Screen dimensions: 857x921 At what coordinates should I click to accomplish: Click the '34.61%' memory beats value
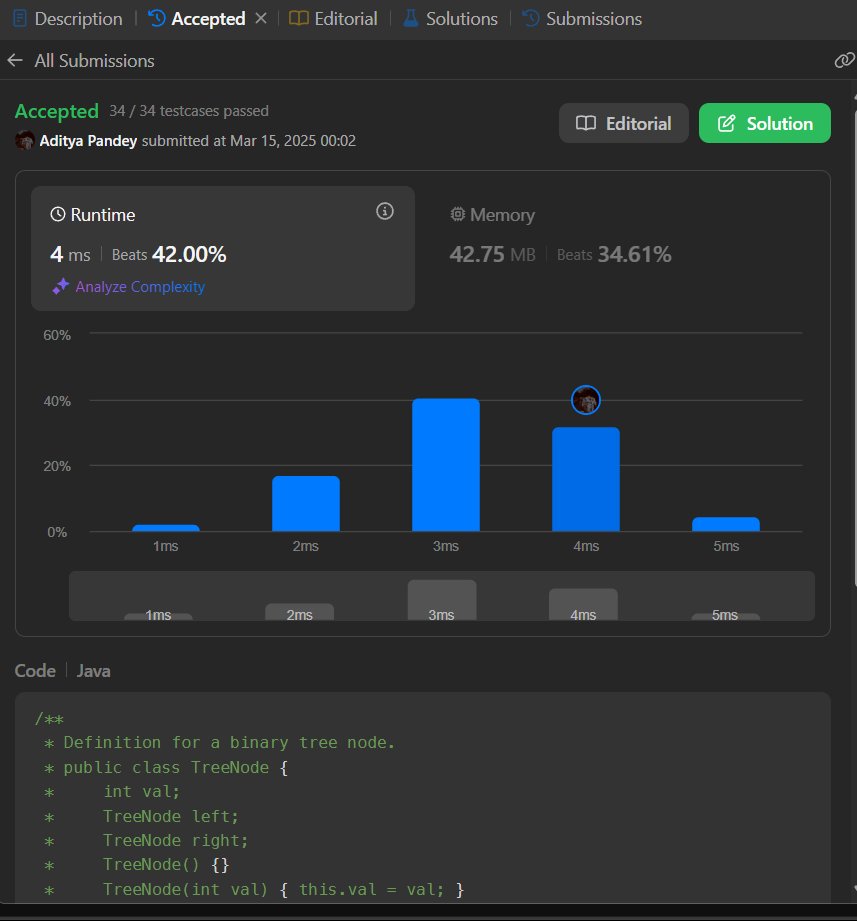(x=634, y=254)
